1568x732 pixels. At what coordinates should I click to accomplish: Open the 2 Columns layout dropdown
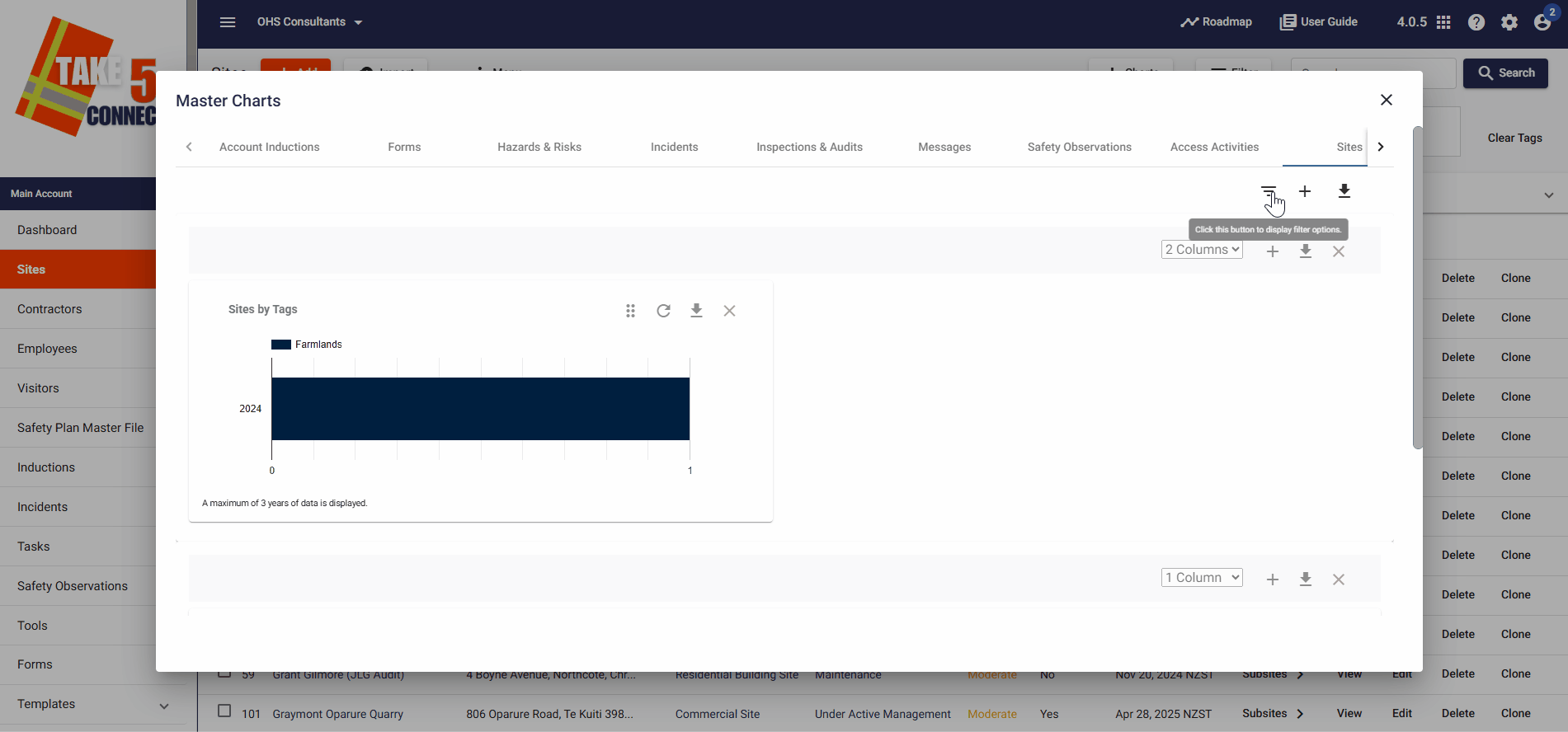tap(1202, 250)
